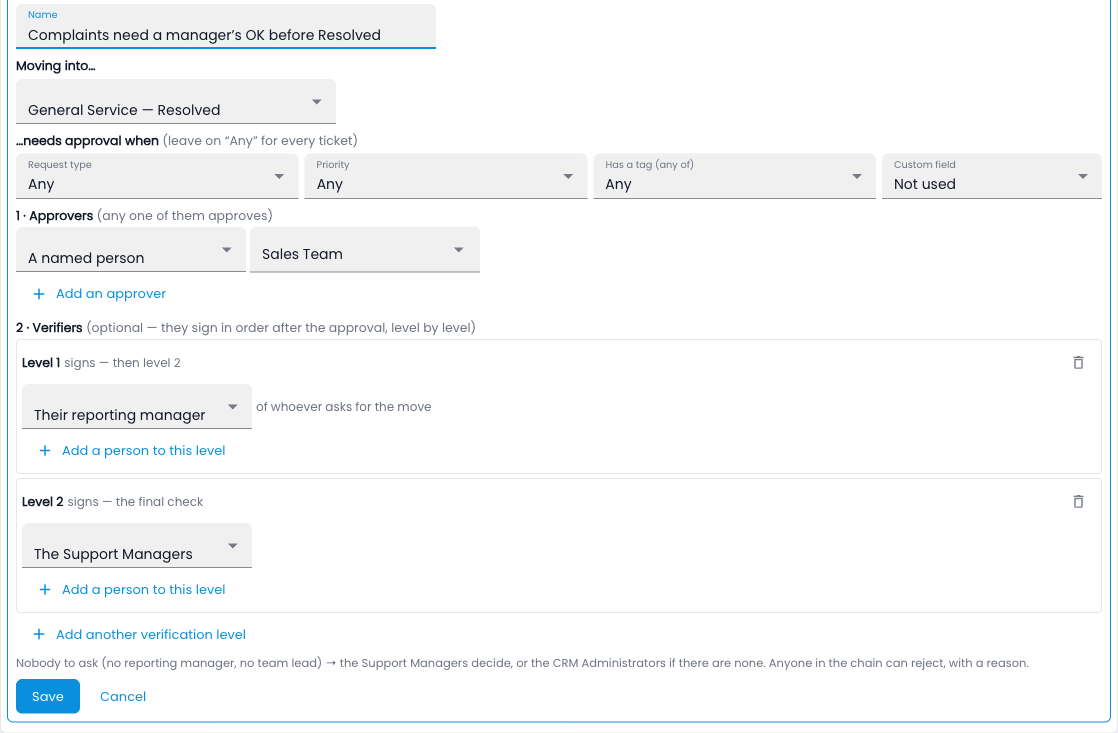Click the 'Level 2 signs — the final check' label

[x=113, y=502]
